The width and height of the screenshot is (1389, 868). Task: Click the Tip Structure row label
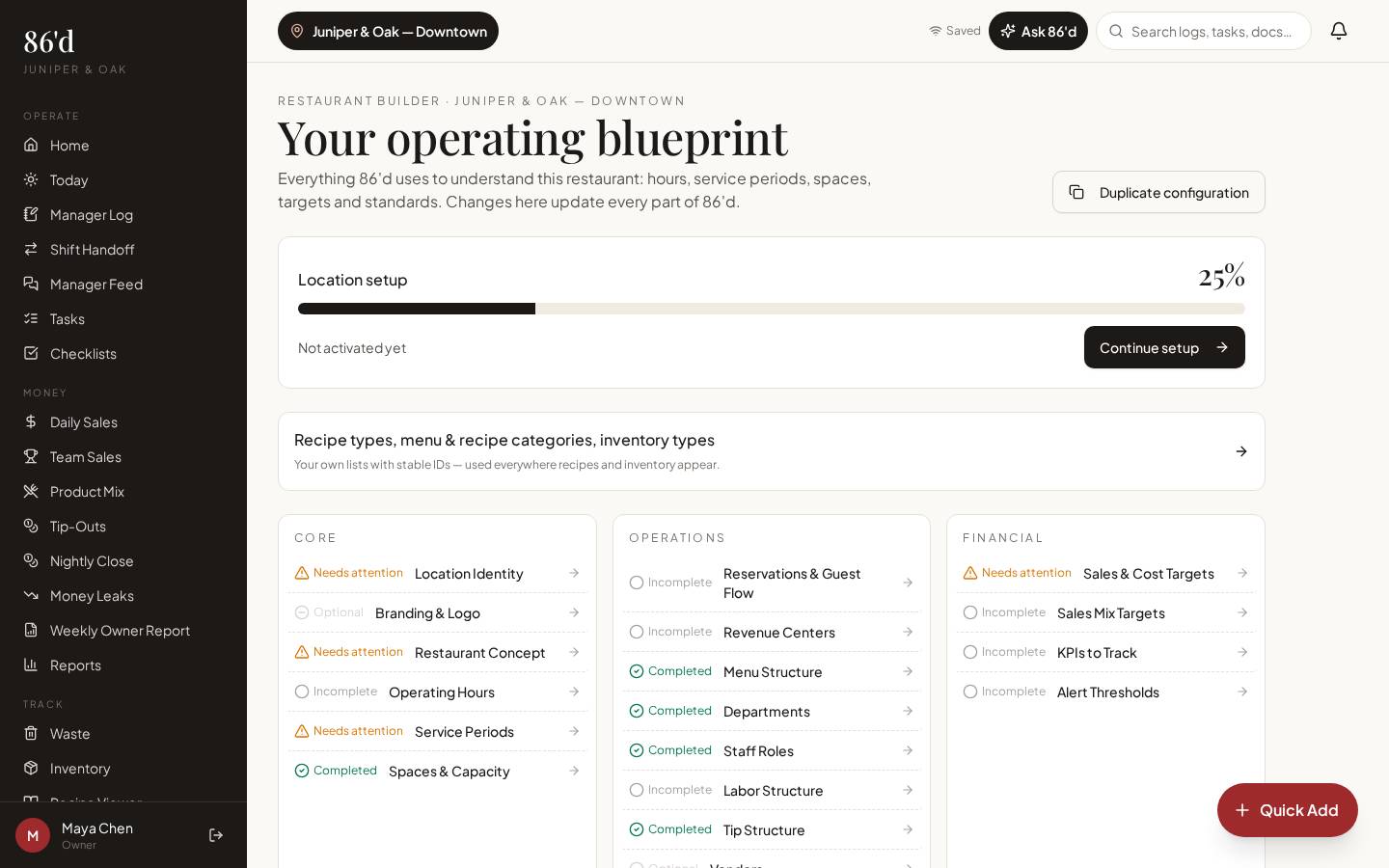[764, 829]
